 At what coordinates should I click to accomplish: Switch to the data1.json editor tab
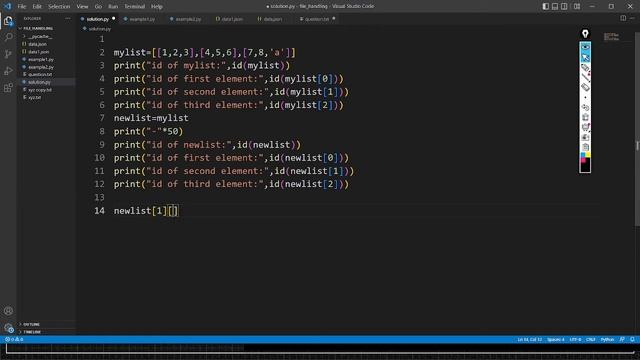click(x=232, y=19)
